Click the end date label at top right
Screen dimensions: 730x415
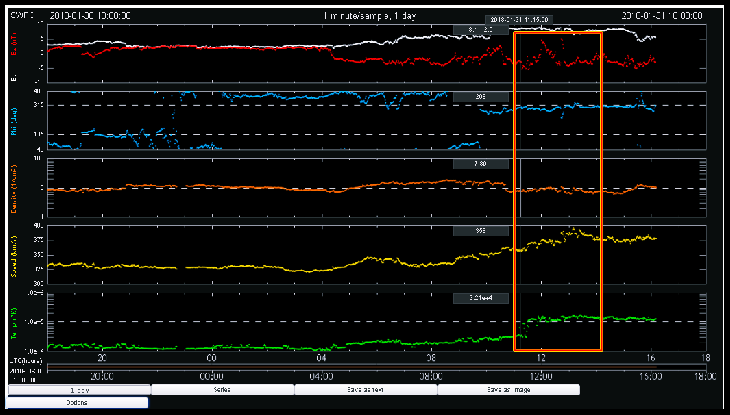[665, 16]
